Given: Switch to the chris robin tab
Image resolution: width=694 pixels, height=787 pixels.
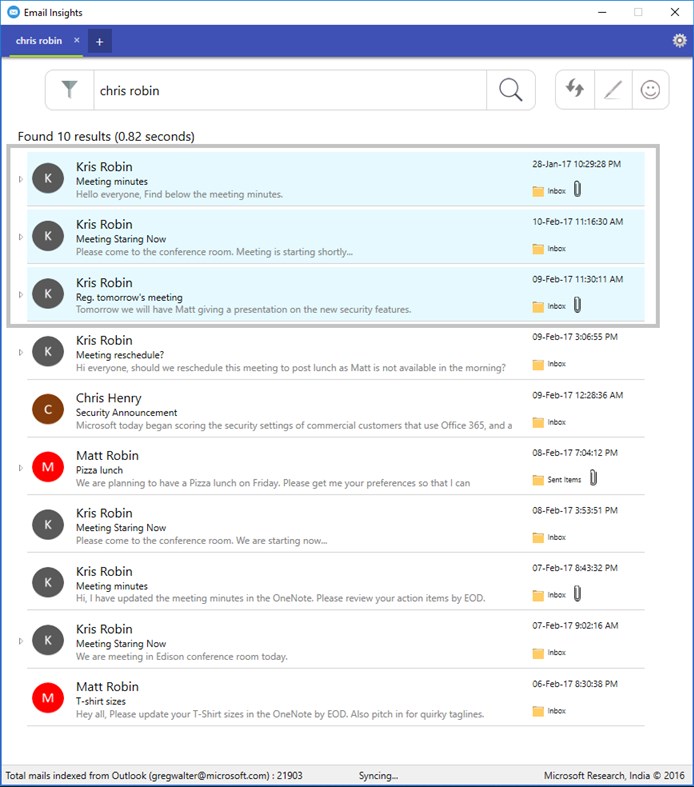Looking at the screenshot, I should 39,41.
